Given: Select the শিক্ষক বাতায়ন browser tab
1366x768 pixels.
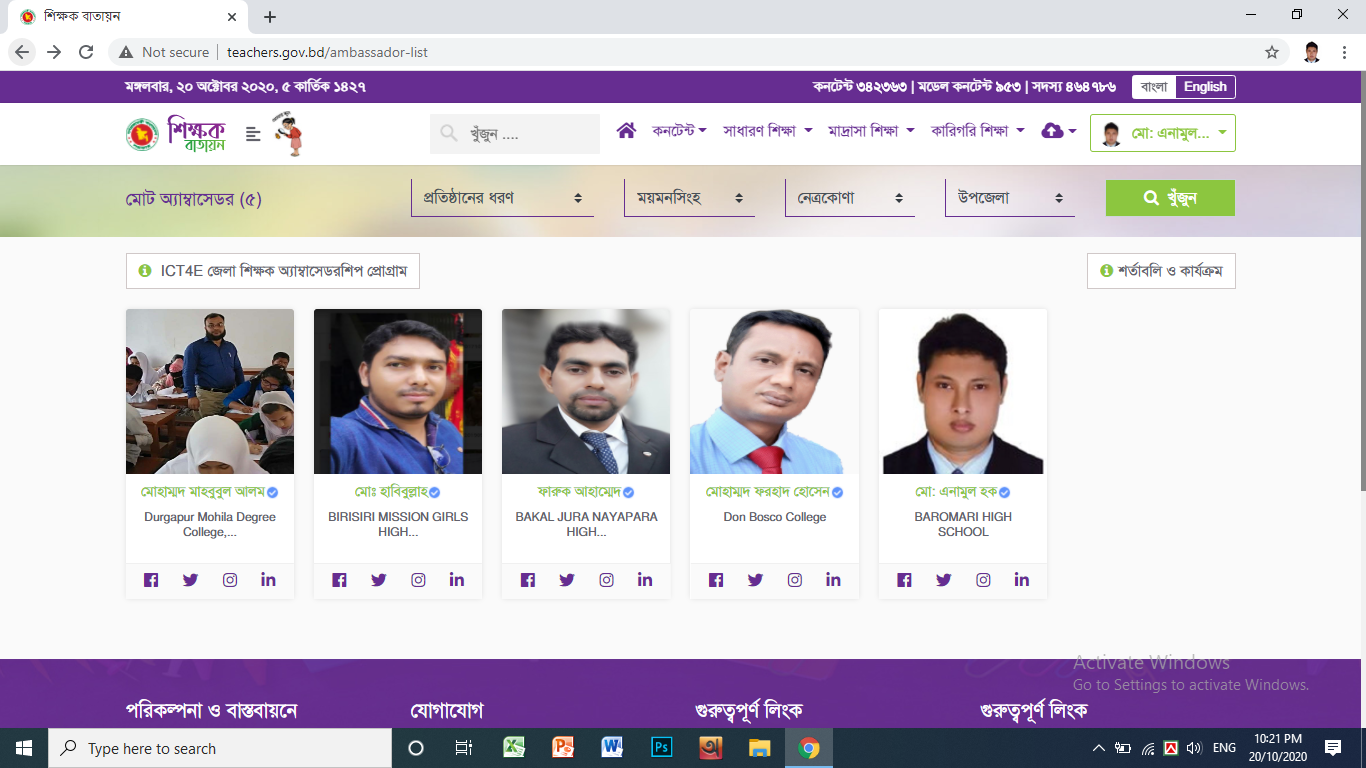Looking at the screenshot, I should [x=130, y=17].
